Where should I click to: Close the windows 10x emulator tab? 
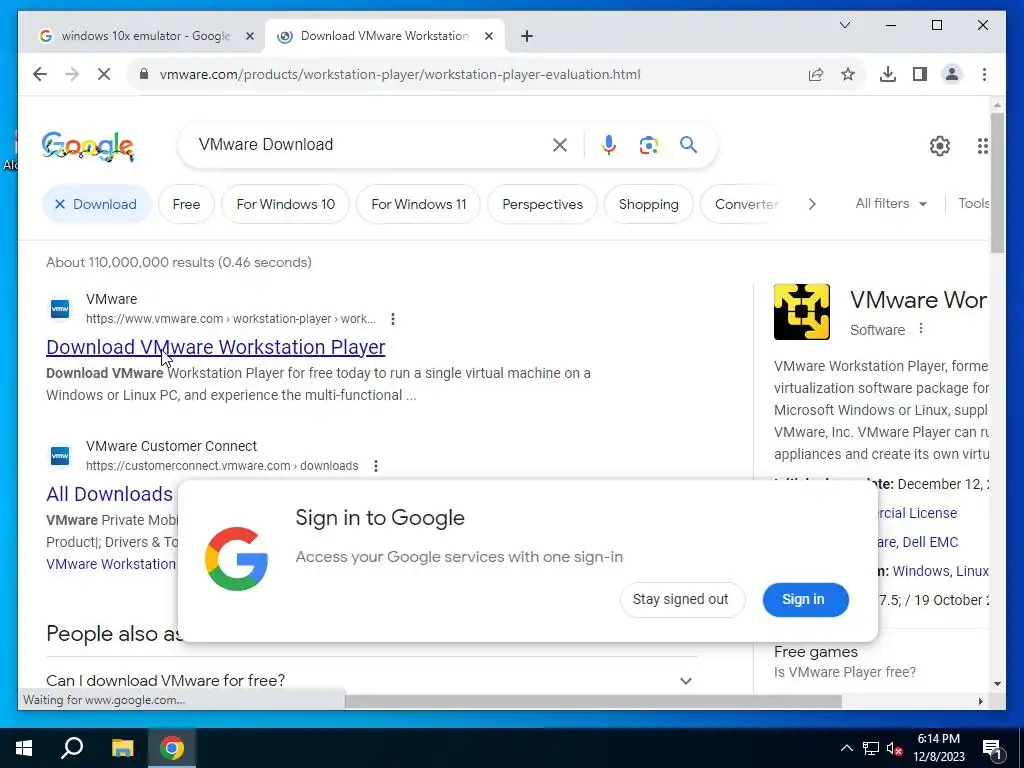[x=249, y=37]
